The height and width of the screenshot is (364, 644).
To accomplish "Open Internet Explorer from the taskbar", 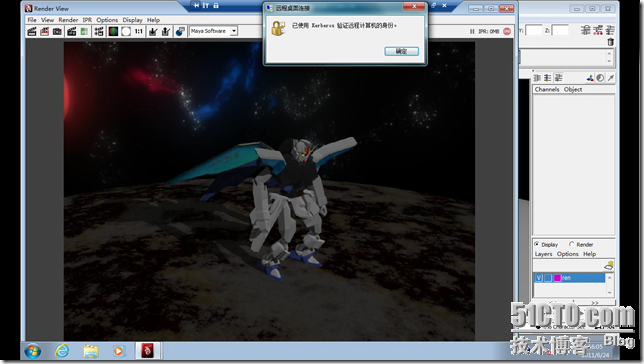I will tap(62, 351).
